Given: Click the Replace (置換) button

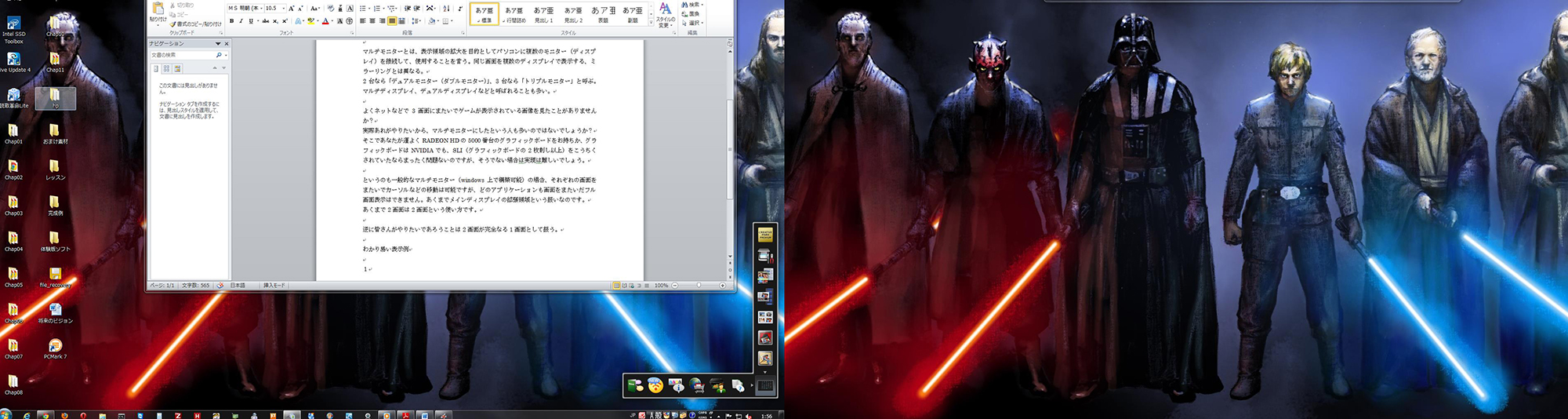Looking at the screenshot, I should click(x=691, y=14).
